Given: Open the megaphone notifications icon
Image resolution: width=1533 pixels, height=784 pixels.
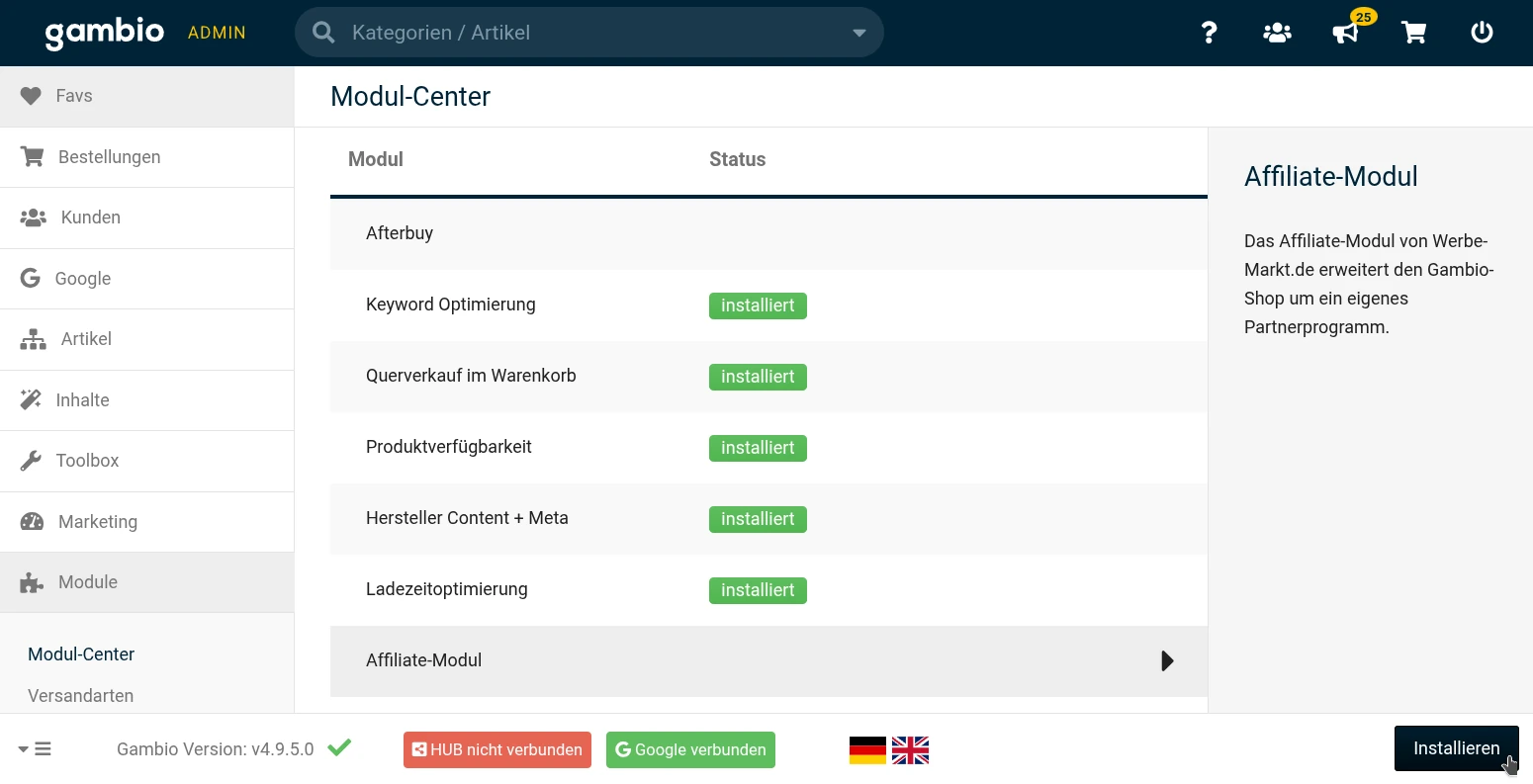Looking at the screenshot, I should (x=1345, y=34).
